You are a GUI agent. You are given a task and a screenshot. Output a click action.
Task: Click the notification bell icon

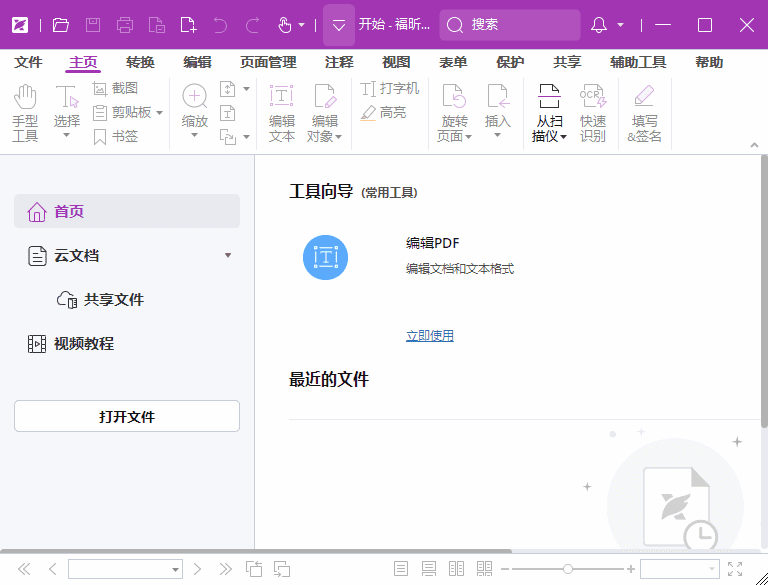(x=599, y=25)
